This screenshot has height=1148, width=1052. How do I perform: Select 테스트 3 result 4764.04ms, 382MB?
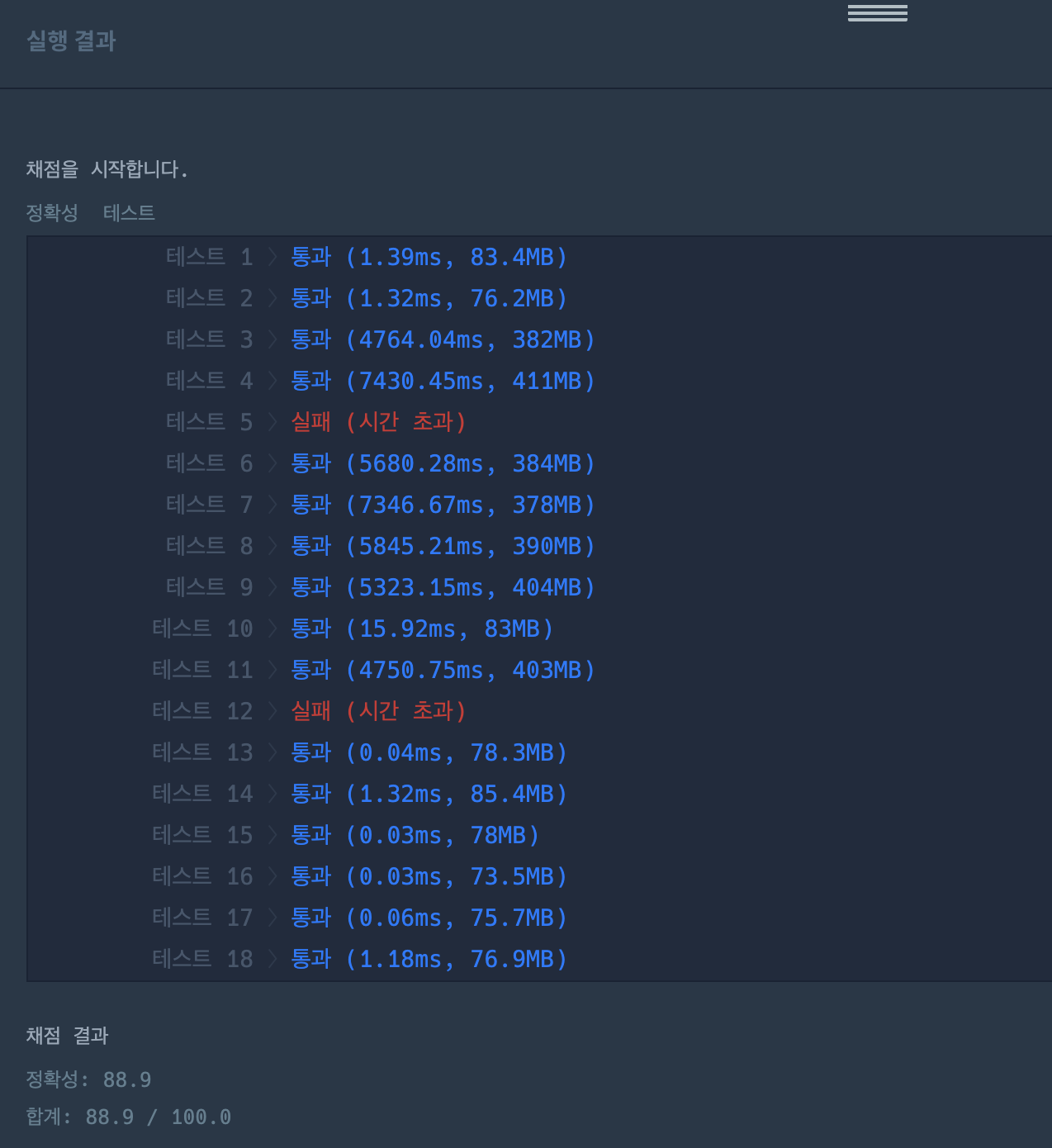[x=443, y=339]
